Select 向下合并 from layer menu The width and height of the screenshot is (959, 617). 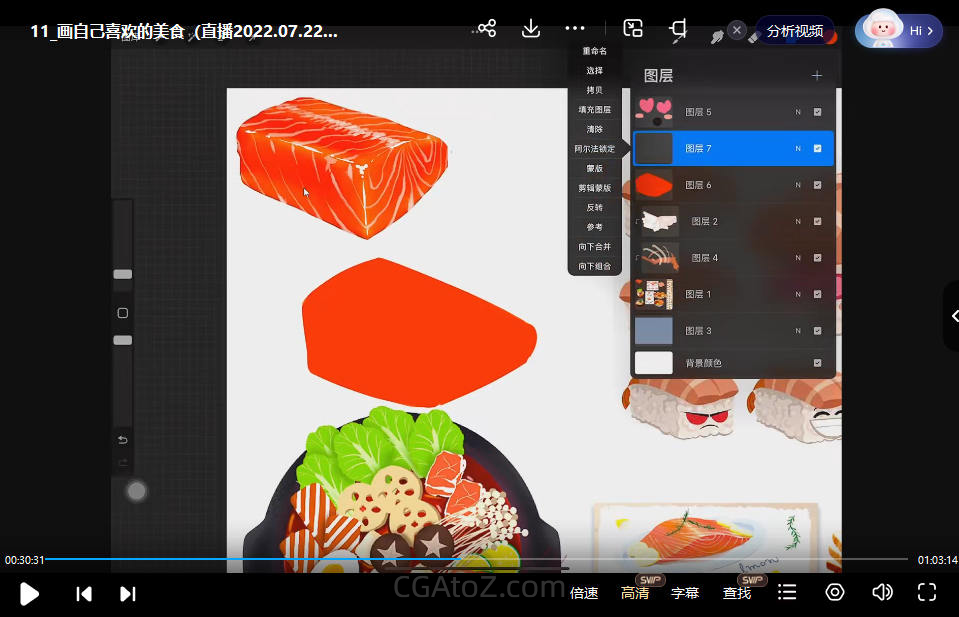pyautogui.click(x=594, y=247)
